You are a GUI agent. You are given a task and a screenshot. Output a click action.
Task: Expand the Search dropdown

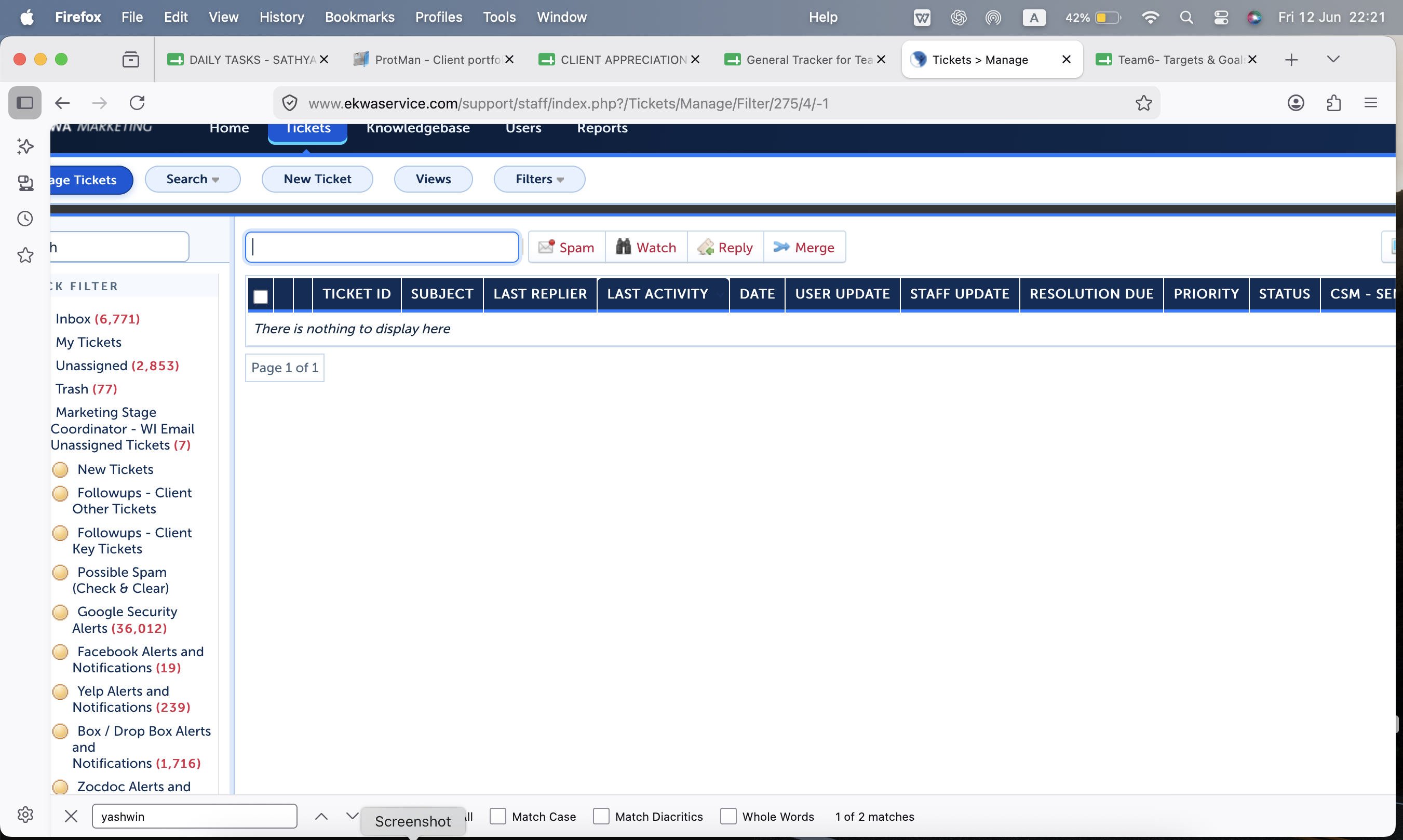pyautogui.click(x=193, y=179)
